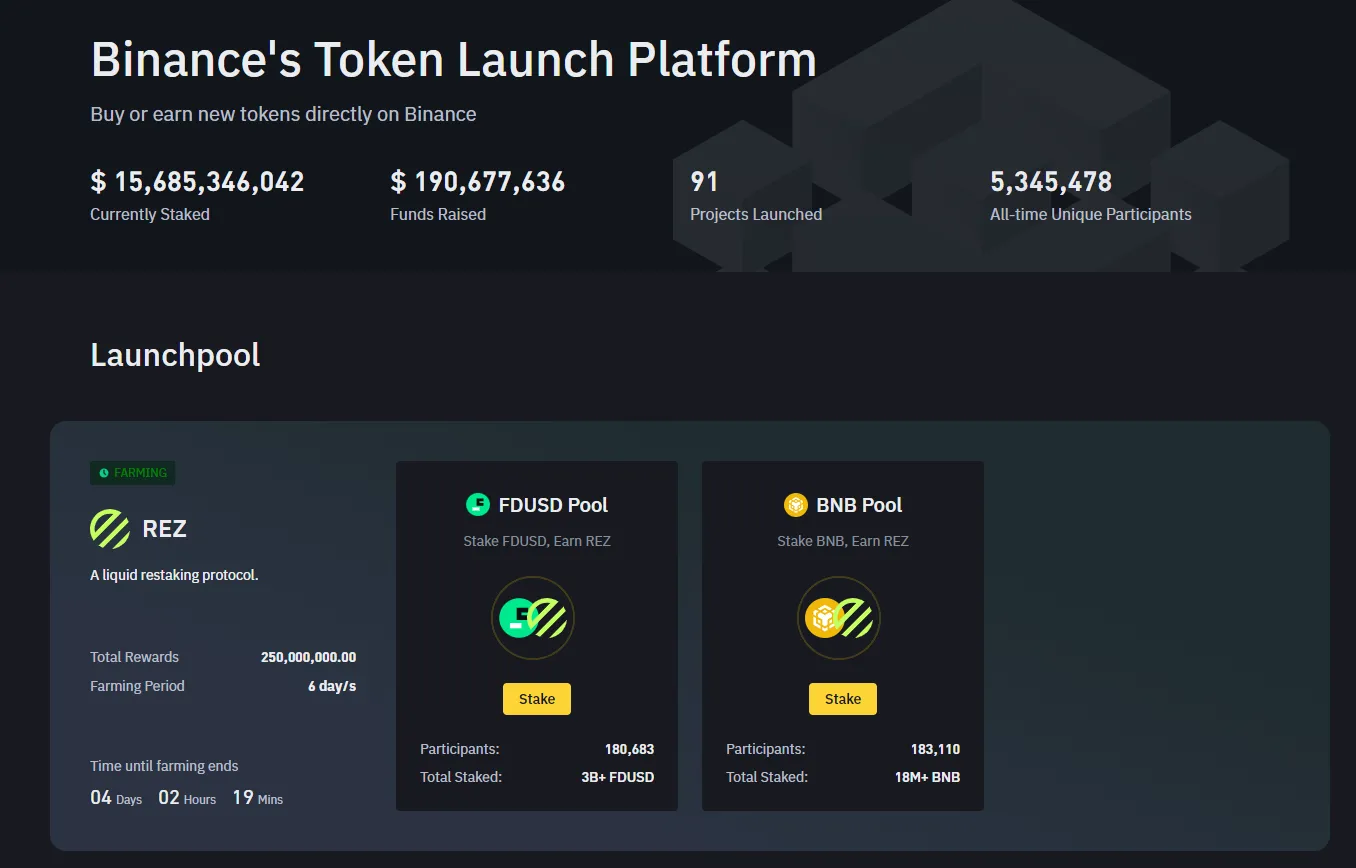The width and height of the screenshot is (1356, 868).
Task: Click the 'Projects Launched' label
Action: pyautogui.click(x=756, y=214)
